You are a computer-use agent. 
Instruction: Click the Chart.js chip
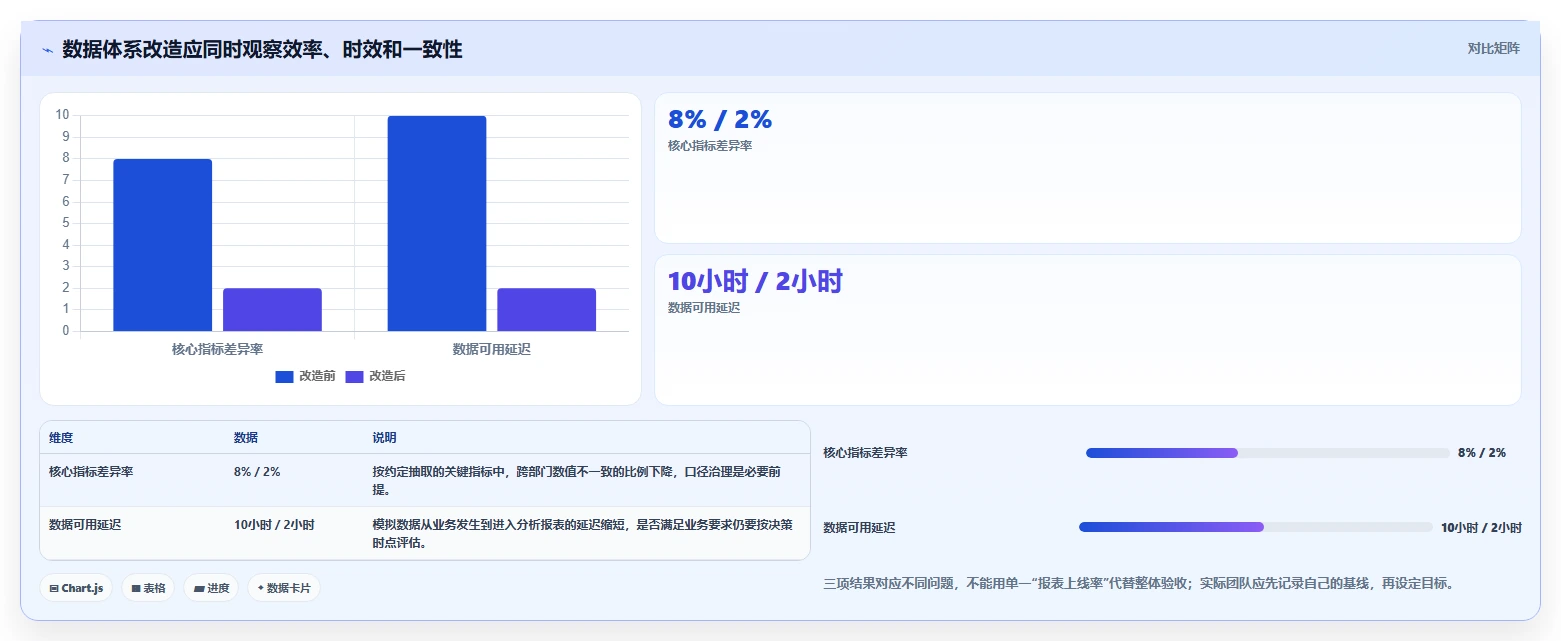pos(77,588)
